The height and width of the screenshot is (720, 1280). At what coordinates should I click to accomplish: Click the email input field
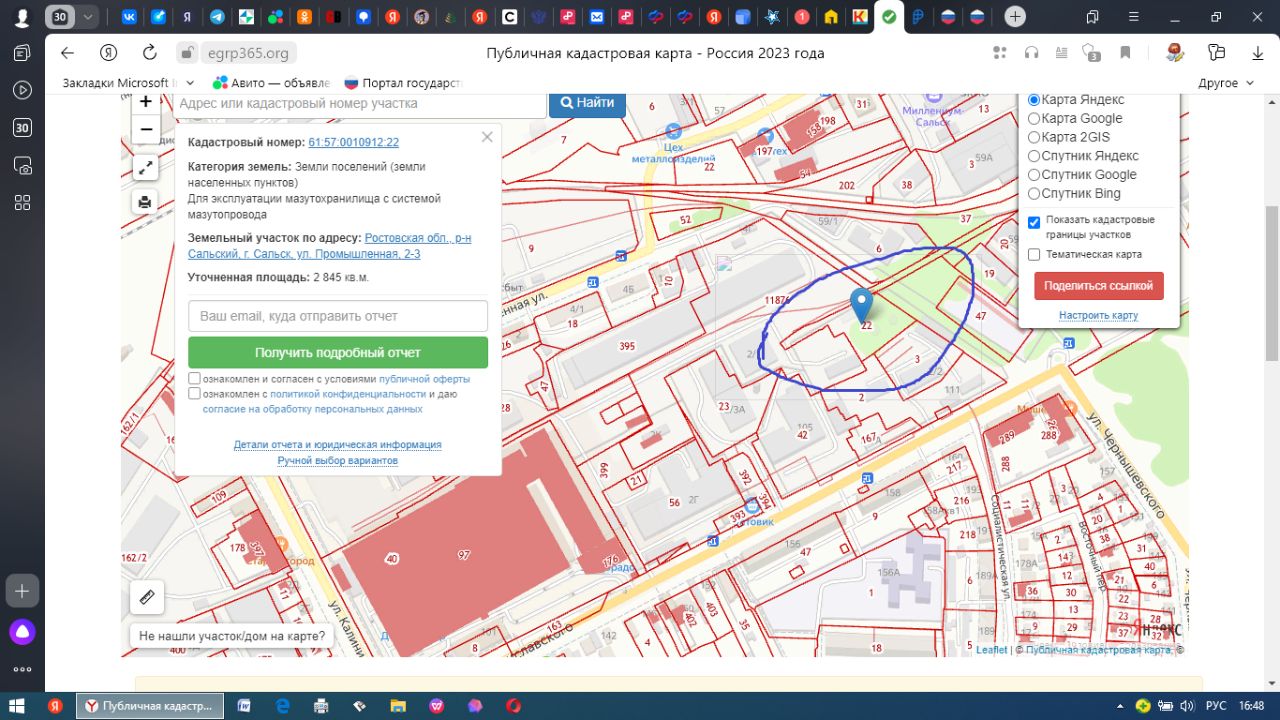[338, 316]
